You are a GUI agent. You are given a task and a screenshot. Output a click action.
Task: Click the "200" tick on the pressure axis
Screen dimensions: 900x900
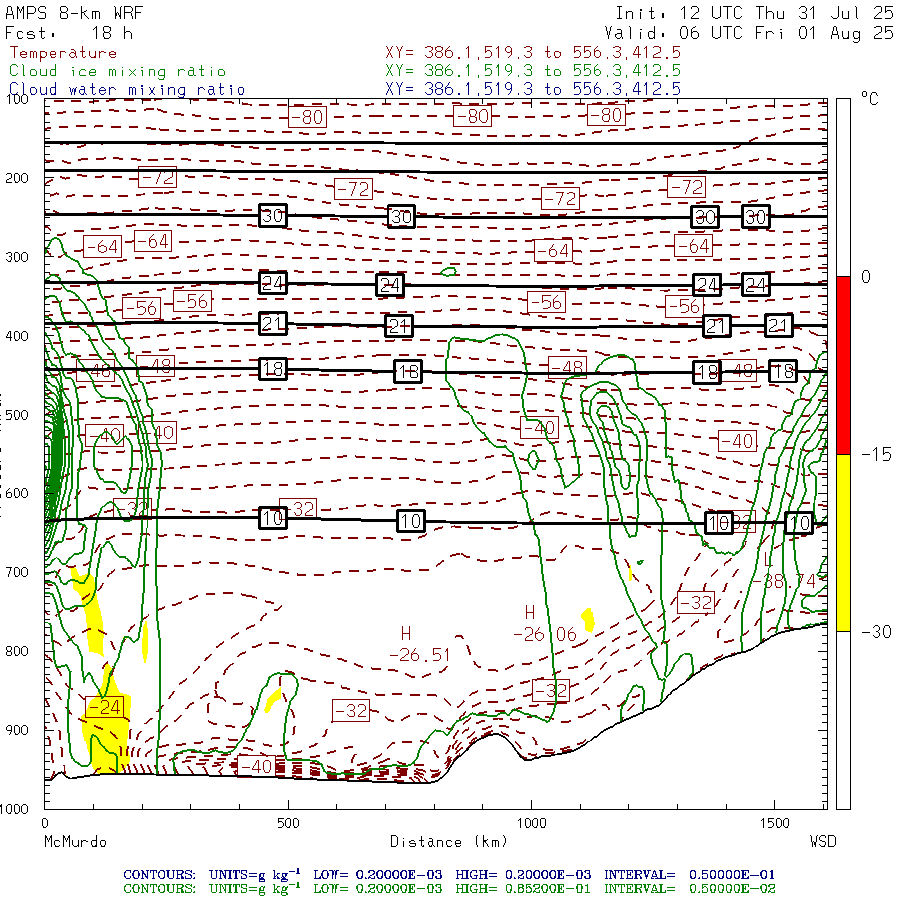pyautogui.click(x=17, y=178)
